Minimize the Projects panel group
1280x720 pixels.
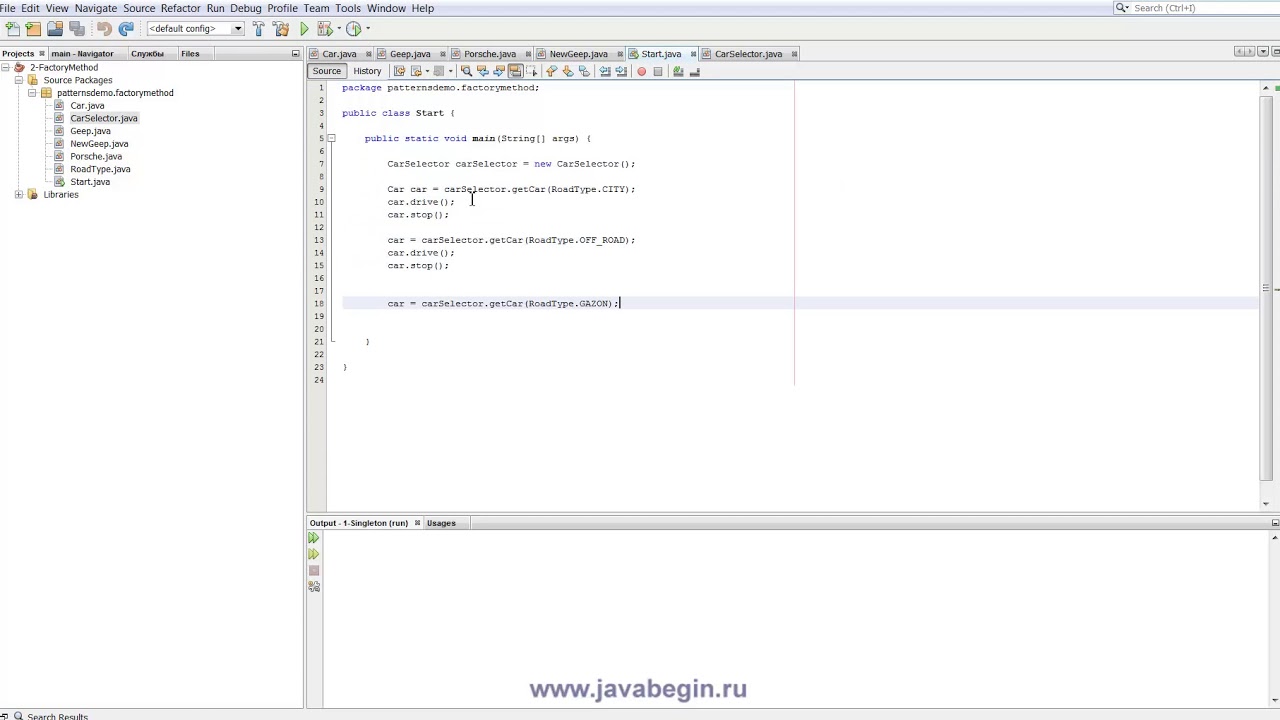coord(295,54)
